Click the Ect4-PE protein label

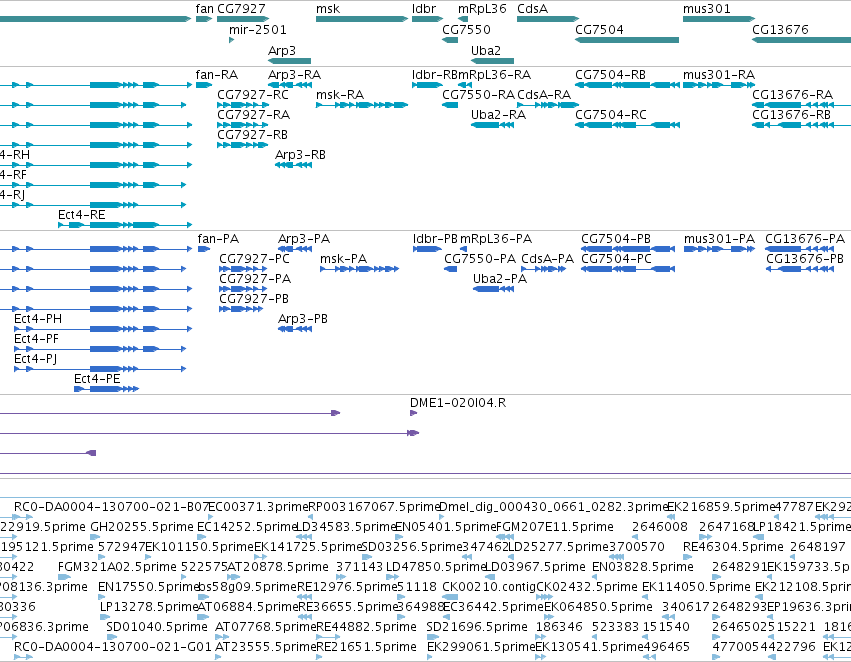click(97, 379)
